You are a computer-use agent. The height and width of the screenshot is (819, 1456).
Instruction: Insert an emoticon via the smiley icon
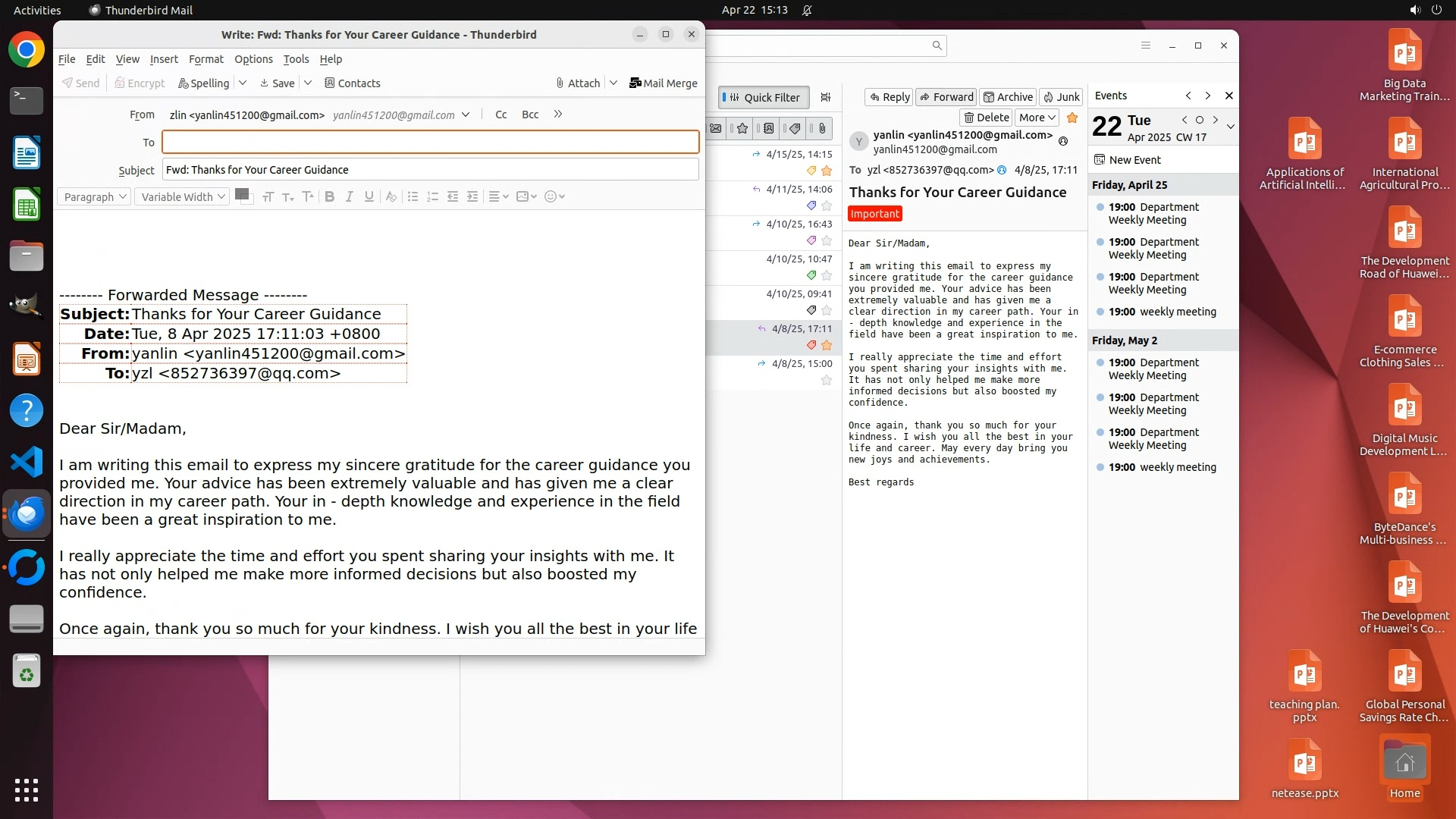[551, 196]
